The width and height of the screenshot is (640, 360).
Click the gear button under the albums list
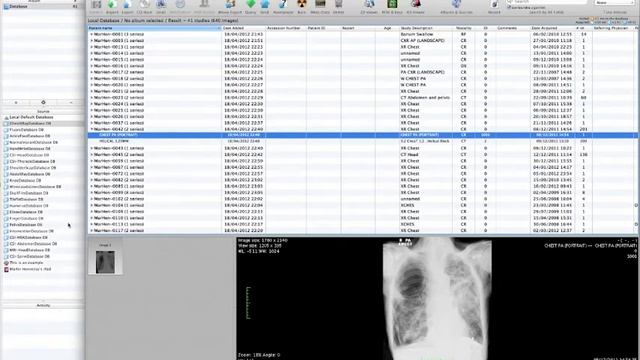[43, 102]
